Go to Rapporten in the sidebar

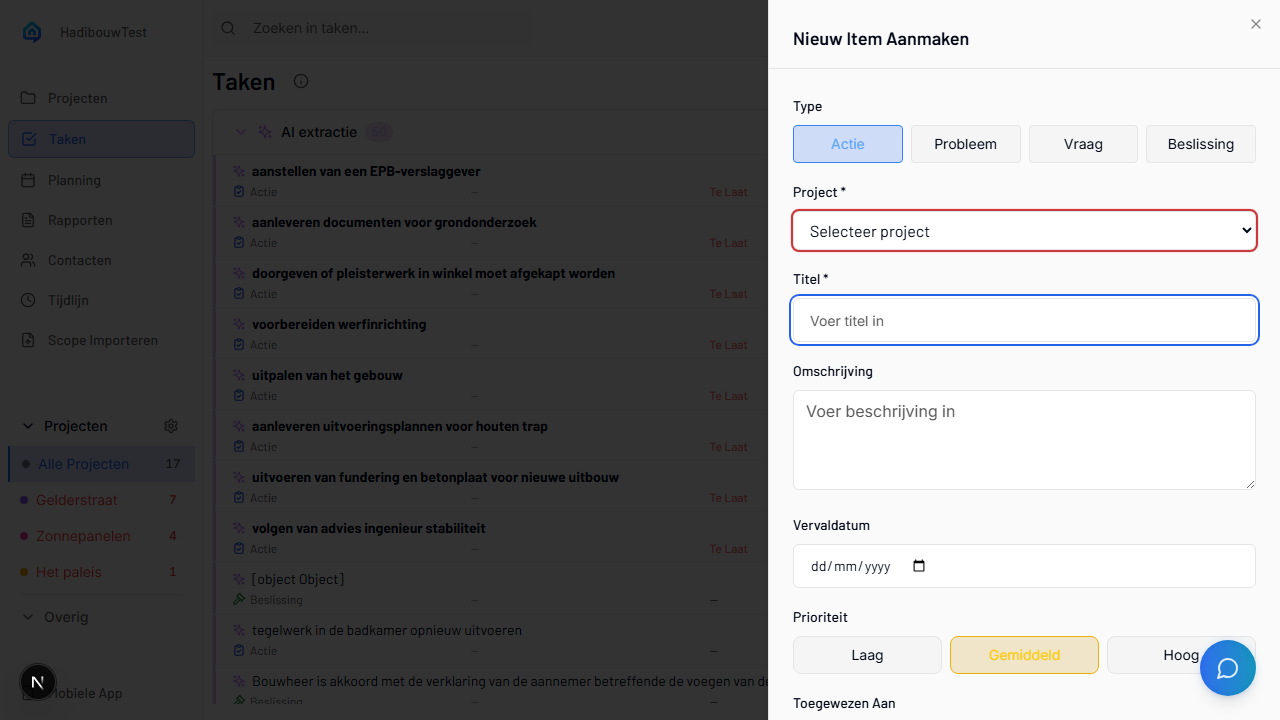[80, 220]
